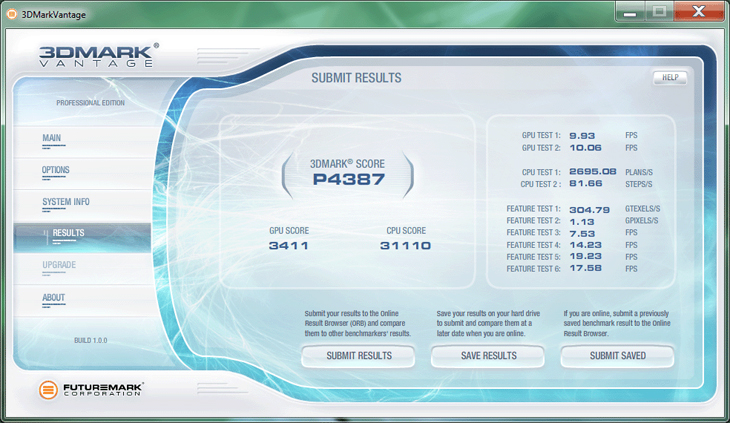Click the 3DMarkVantage window title text
Screen dimensions: 730x423
[x=54, y=14]
